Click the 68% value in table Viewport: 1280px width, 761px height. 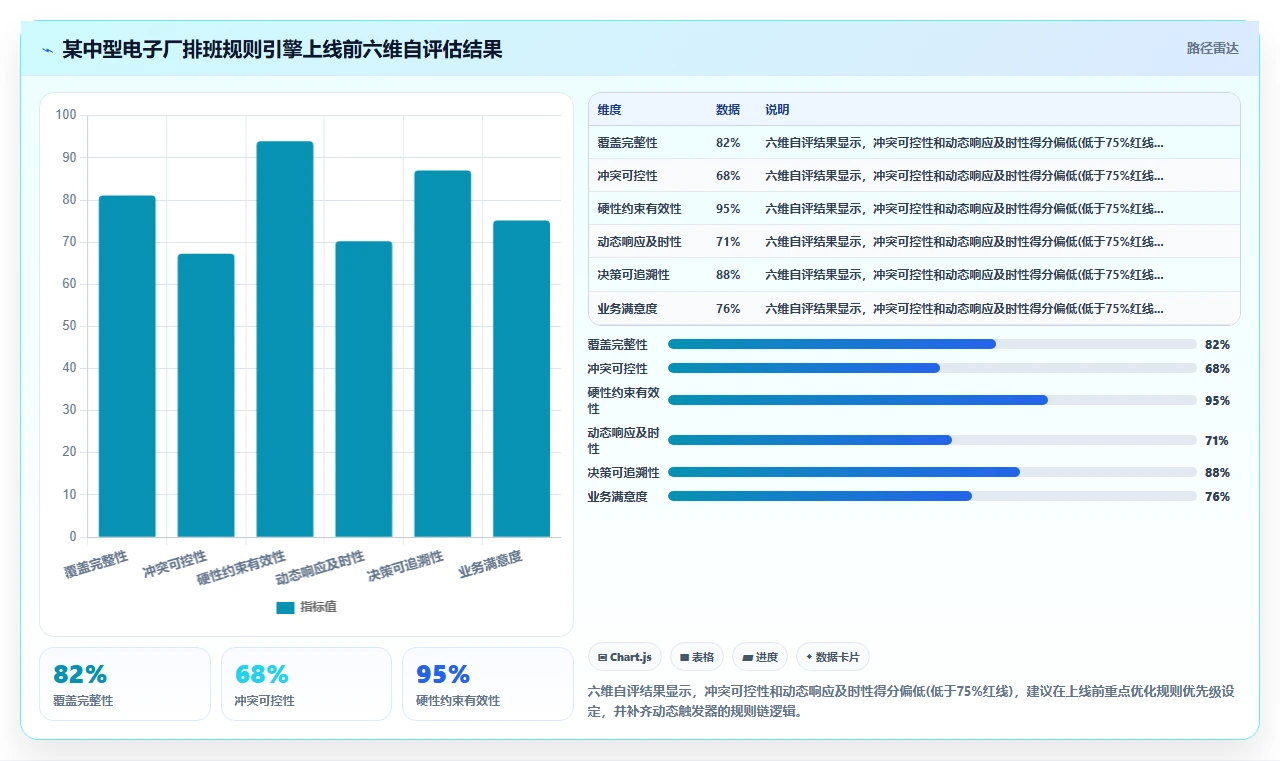click(x=728, y=176)
